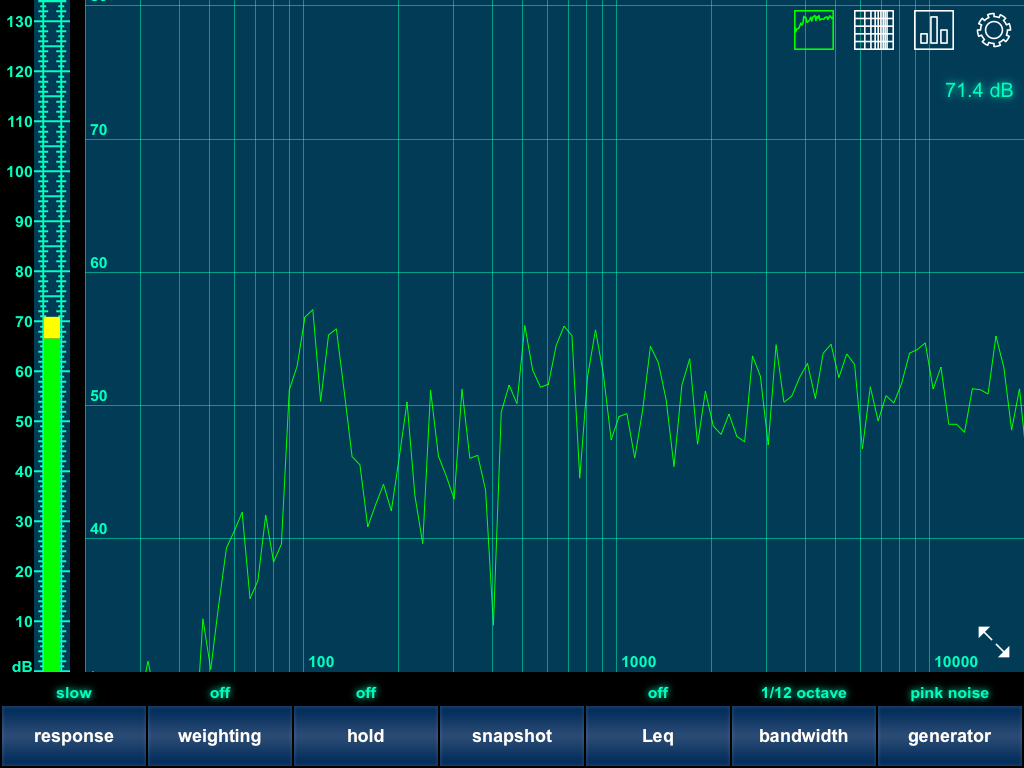Image resolution: width=1024 pixels, height=768 pixels.
Task: Switch to the bar graph view icon
Action: [x=933, y=30]
